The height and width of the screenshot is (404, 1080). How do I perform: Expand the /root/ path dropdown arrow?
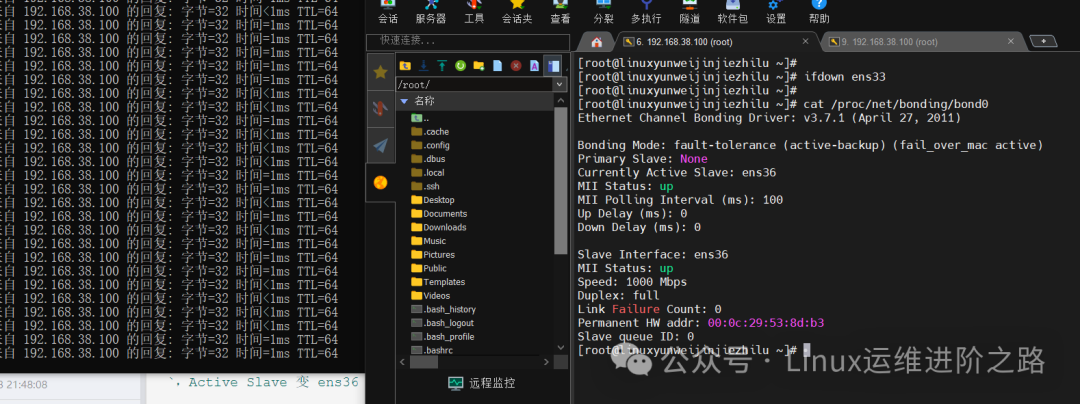click(560, 85)
